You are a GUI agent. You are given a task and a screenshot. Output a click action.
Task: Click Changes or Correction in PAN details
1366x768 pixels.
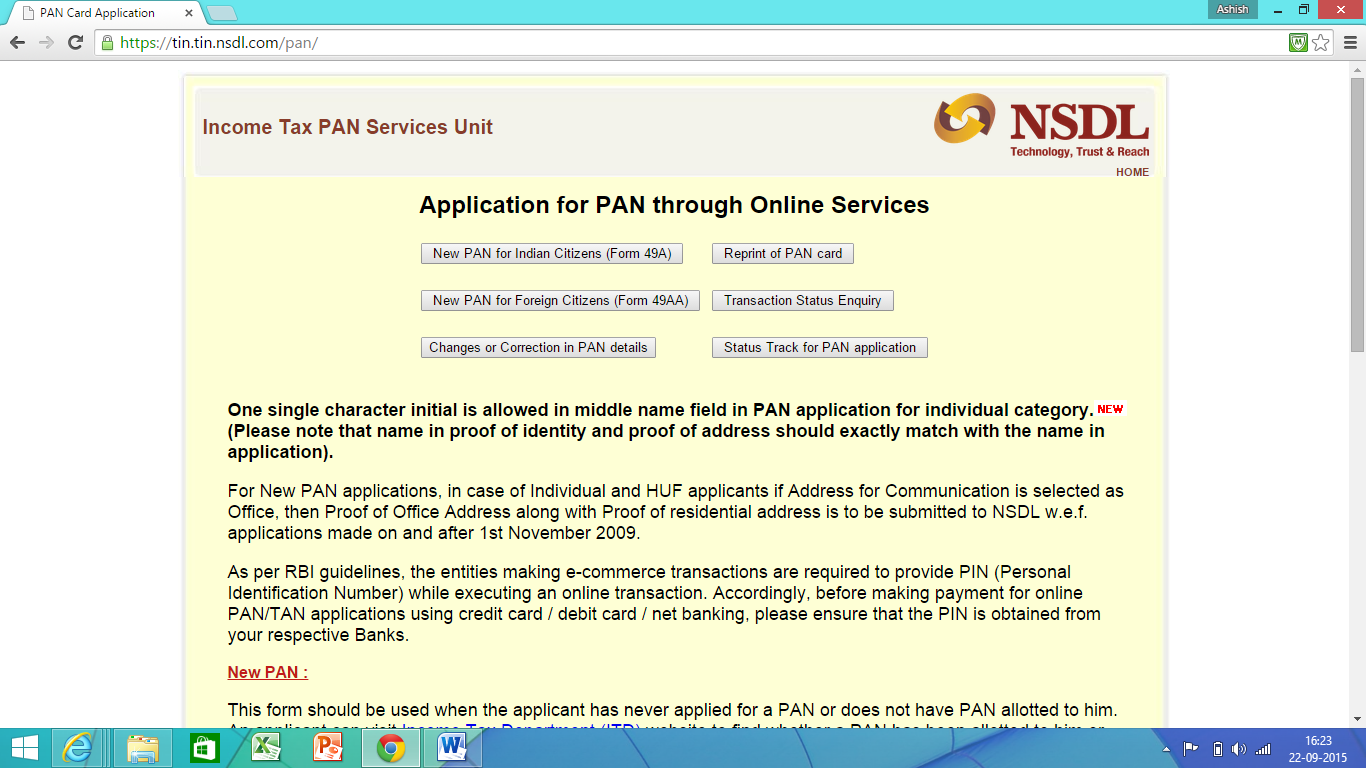(x=538, y=347)
